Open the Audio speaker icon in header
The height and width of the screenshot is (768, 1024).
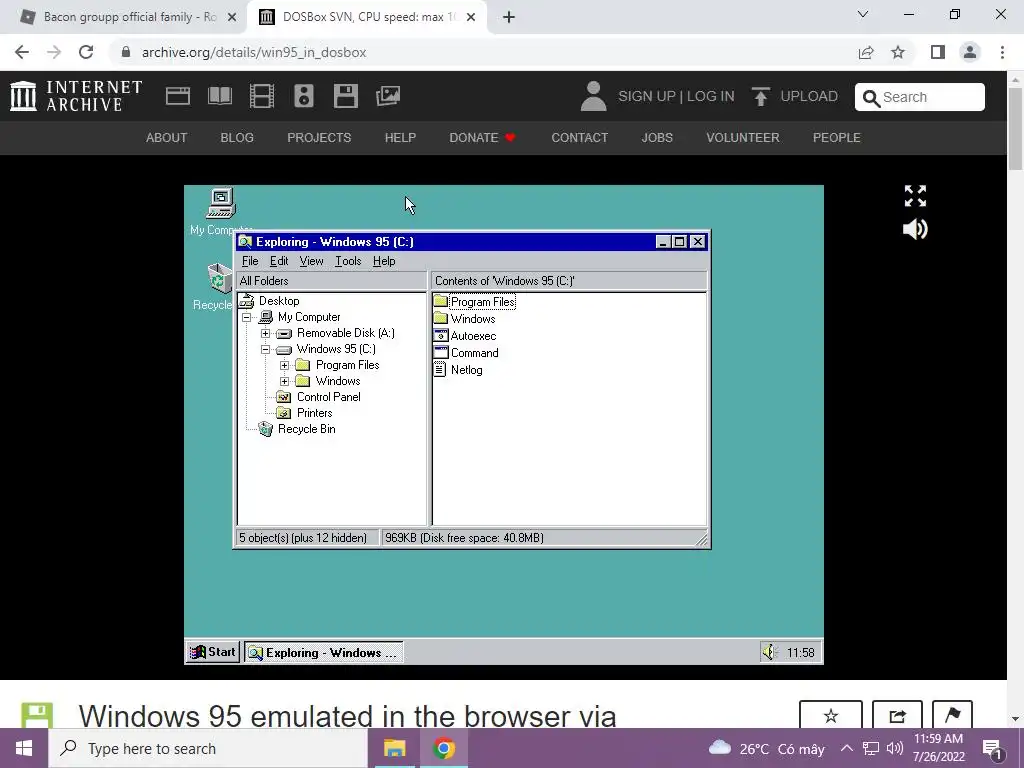[304, 96]
